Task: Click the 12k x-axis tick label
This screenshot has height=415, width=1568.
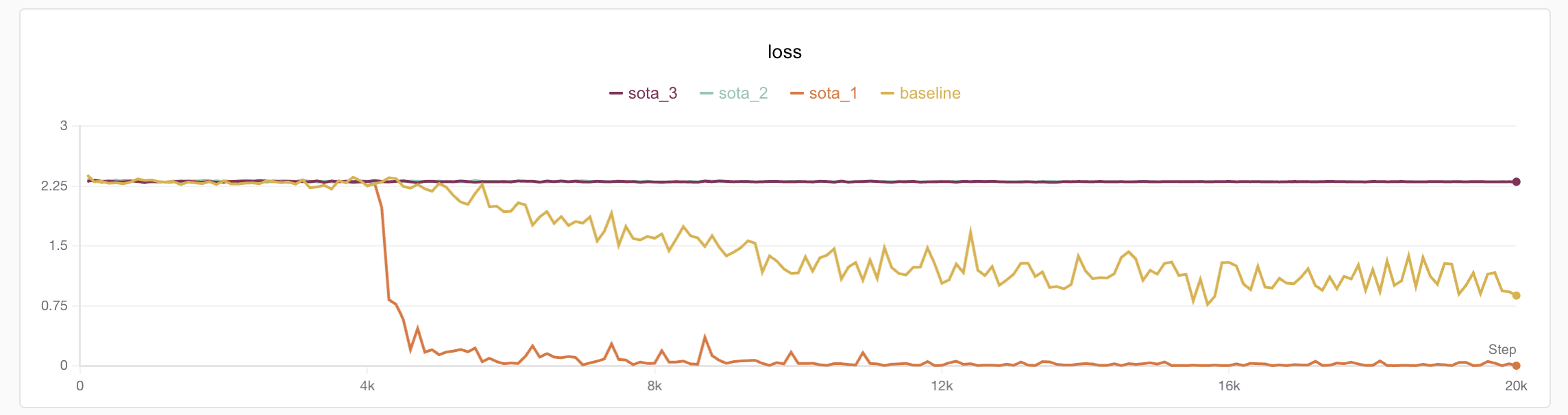Action: pos(942,386)
